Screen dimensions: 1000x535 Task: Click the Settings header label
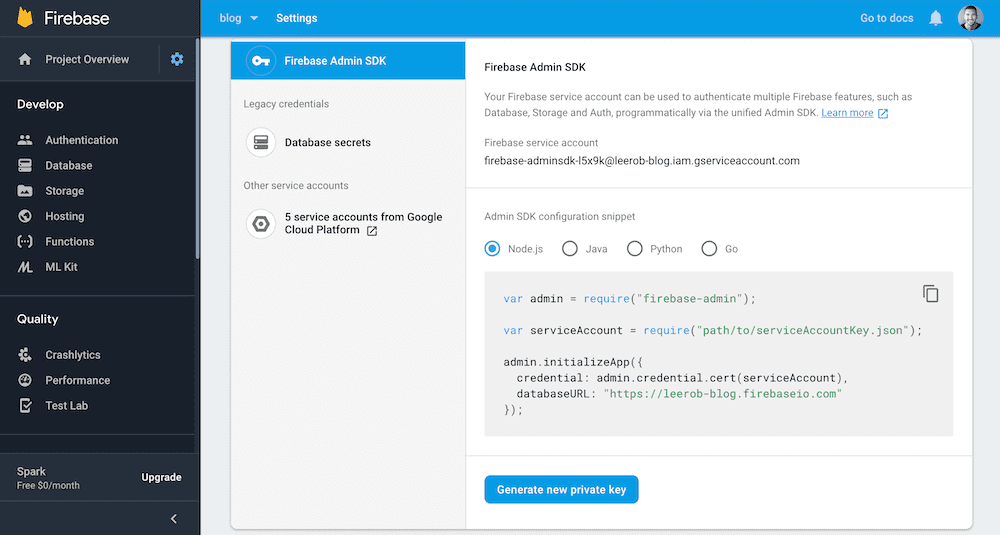click(x=297, y=18)
